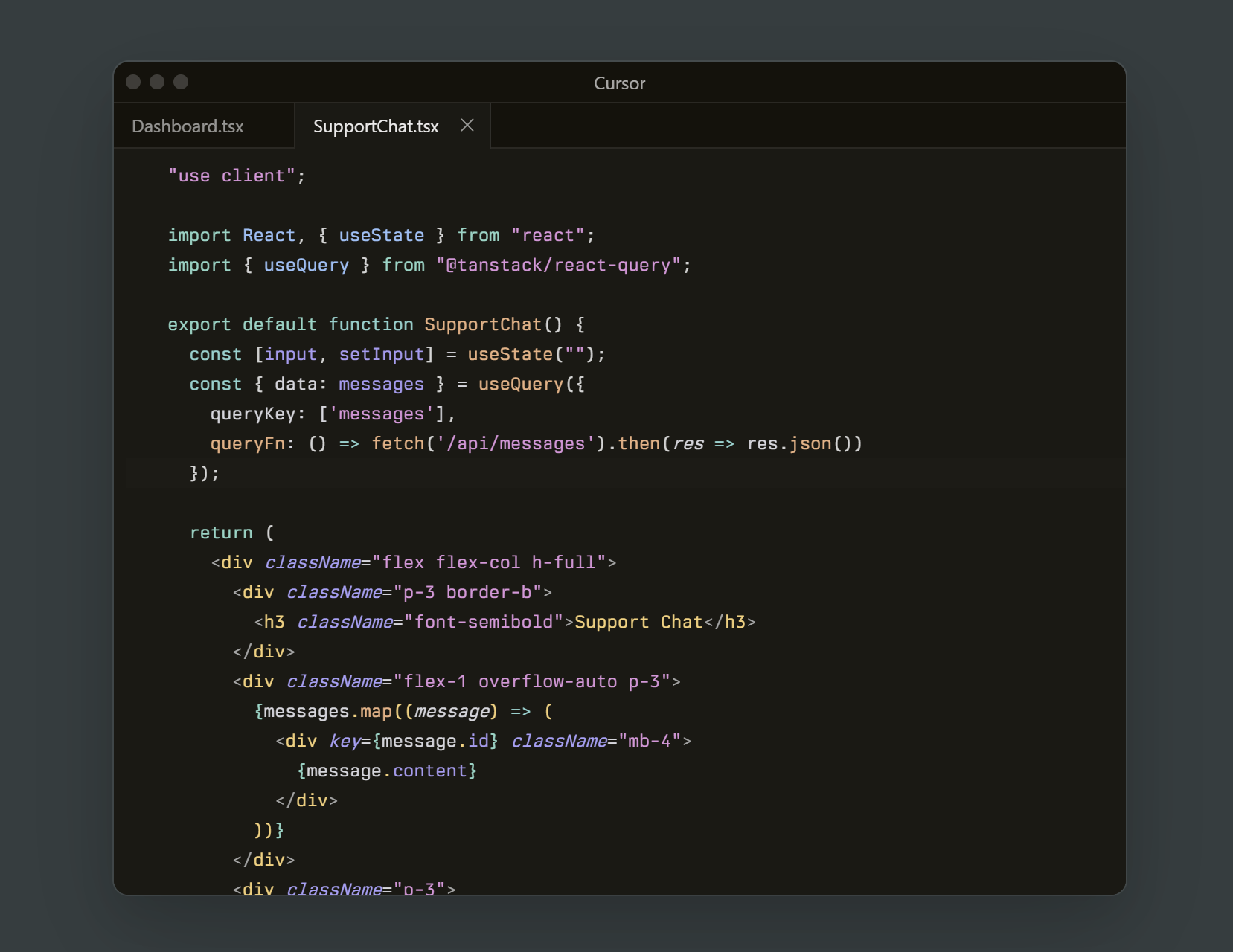
Task: Click the Cursor window title text
Action: click(x=619, y=83)
